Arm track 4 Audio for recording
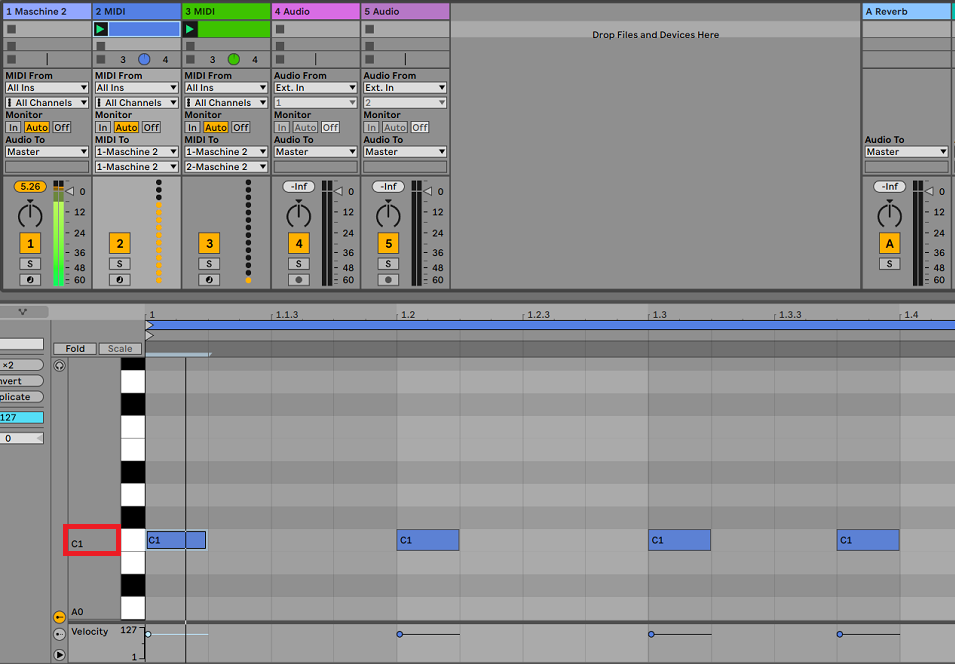Image resolution: width=955 pixels, height=664 pixels. coord(299,280)
